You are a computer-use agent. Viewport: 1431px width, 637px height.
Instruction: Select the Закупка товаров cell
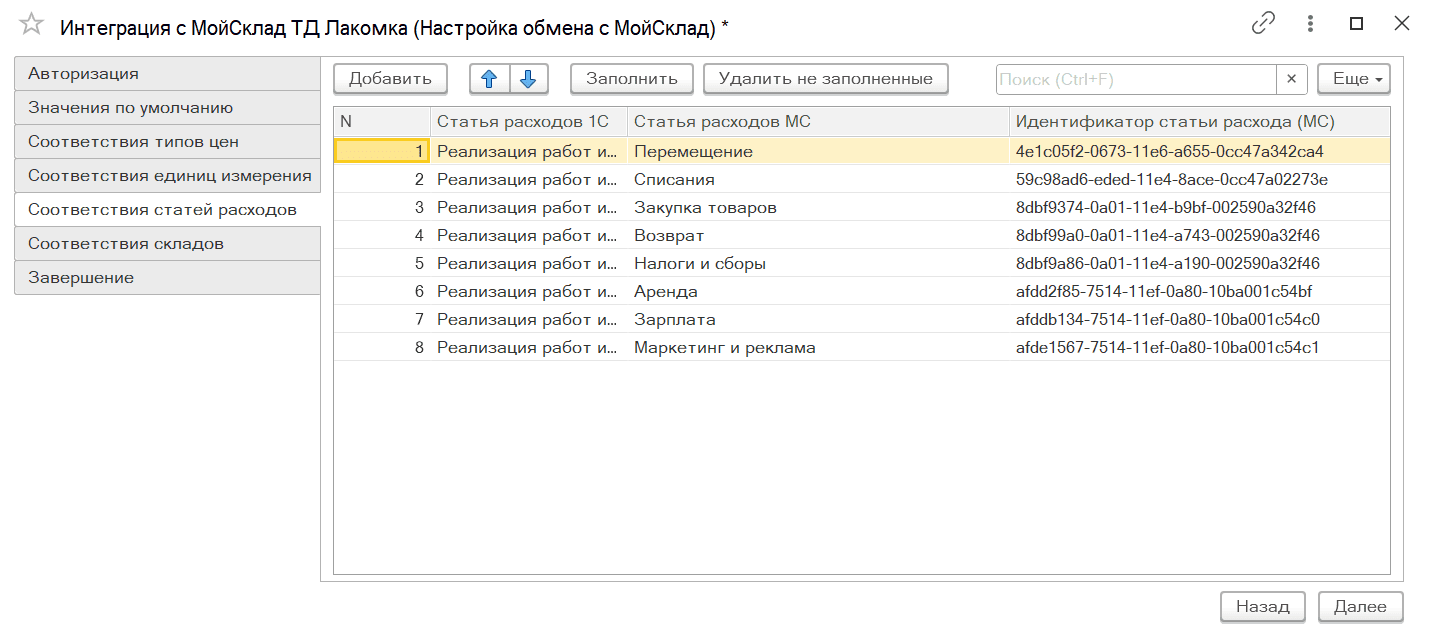[x=818, y=207]
